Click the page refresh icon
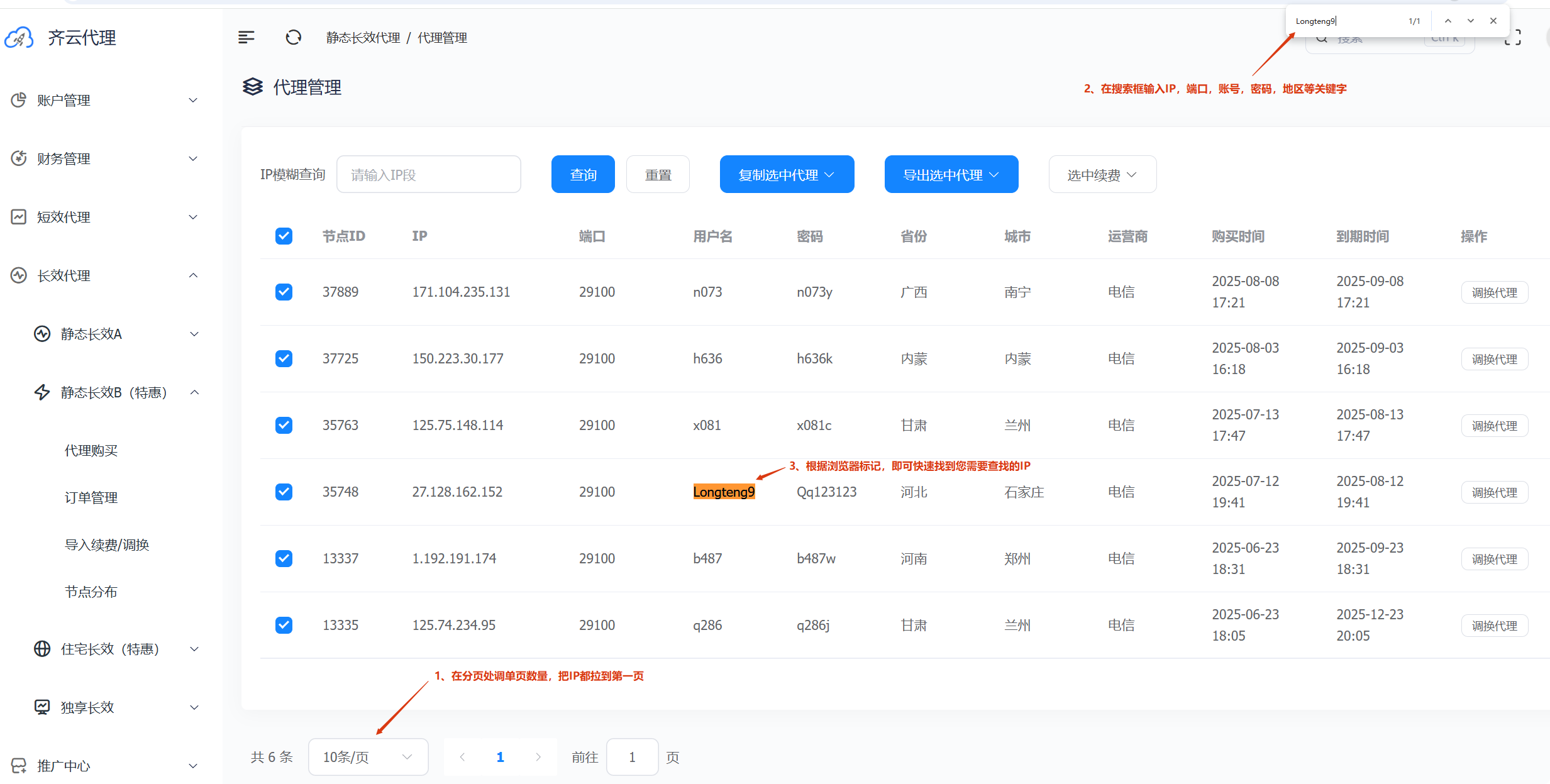 [x=293, y=38]
